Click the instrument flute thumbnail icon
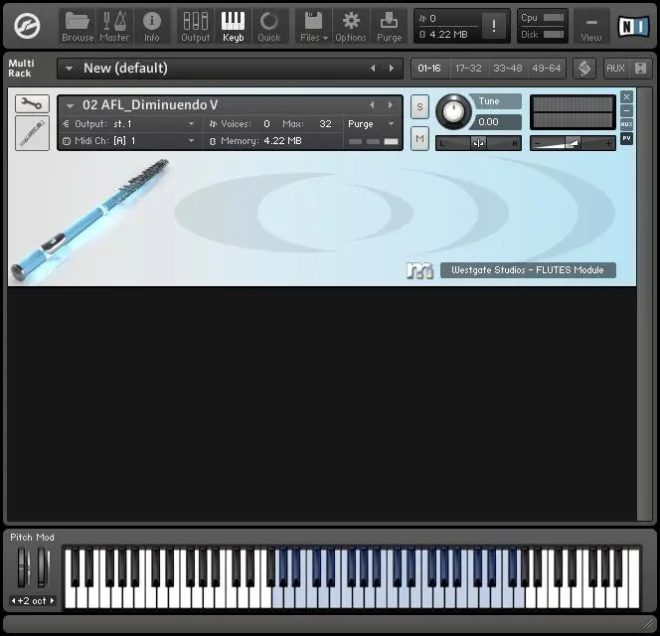 pos(32,133)
